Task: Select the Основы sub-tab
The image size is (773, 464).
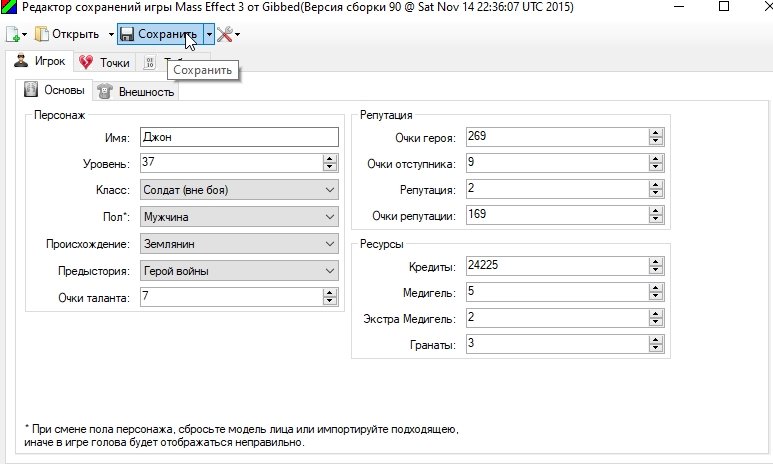Action: point(54,90)
